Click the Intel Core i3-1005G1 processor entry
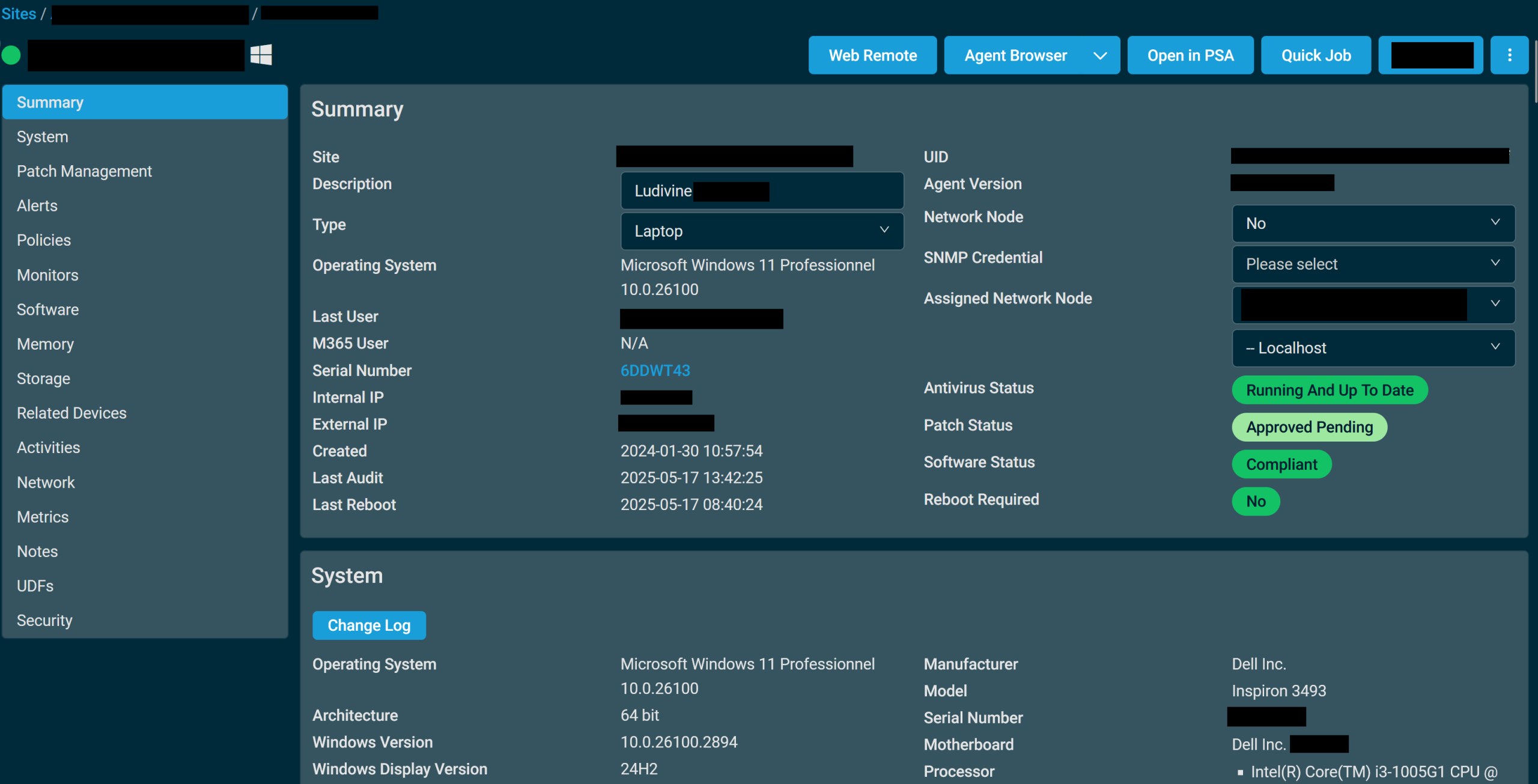 tap(1374, 772)
